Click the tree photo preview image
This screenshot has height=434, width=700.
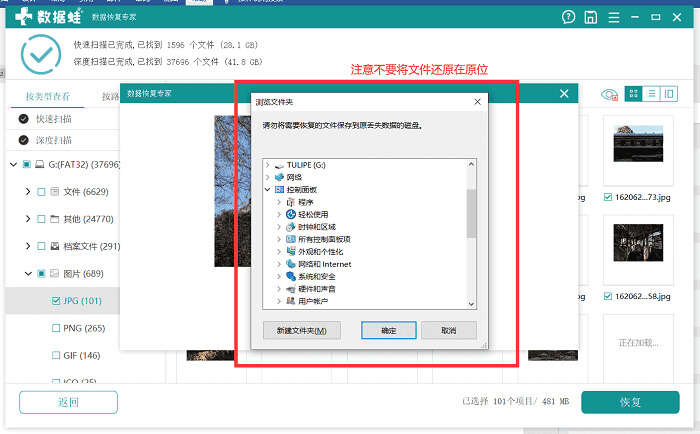[x=233, y=191]
